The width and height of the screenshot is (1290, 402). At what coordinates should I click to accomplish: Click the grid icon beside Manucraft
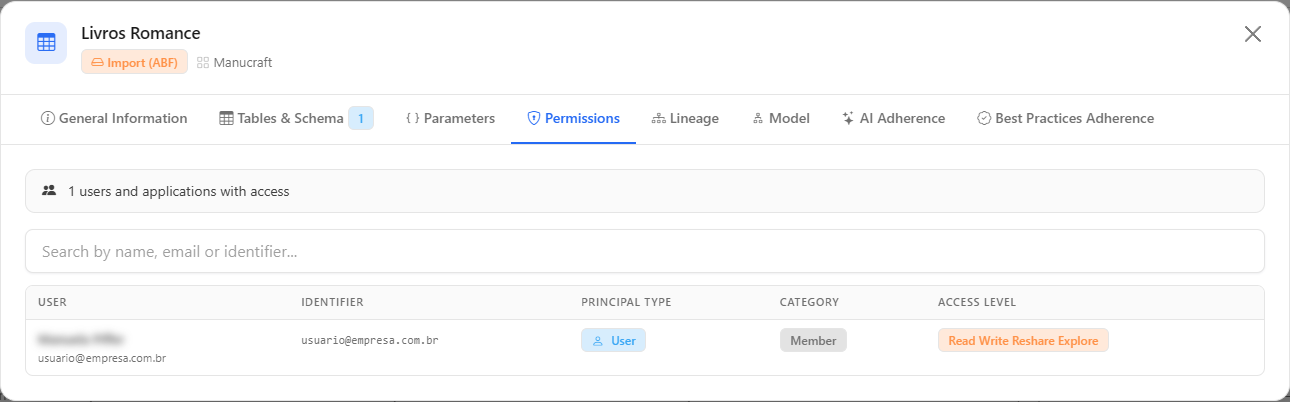pyautogui.click(x=203, y=62)
